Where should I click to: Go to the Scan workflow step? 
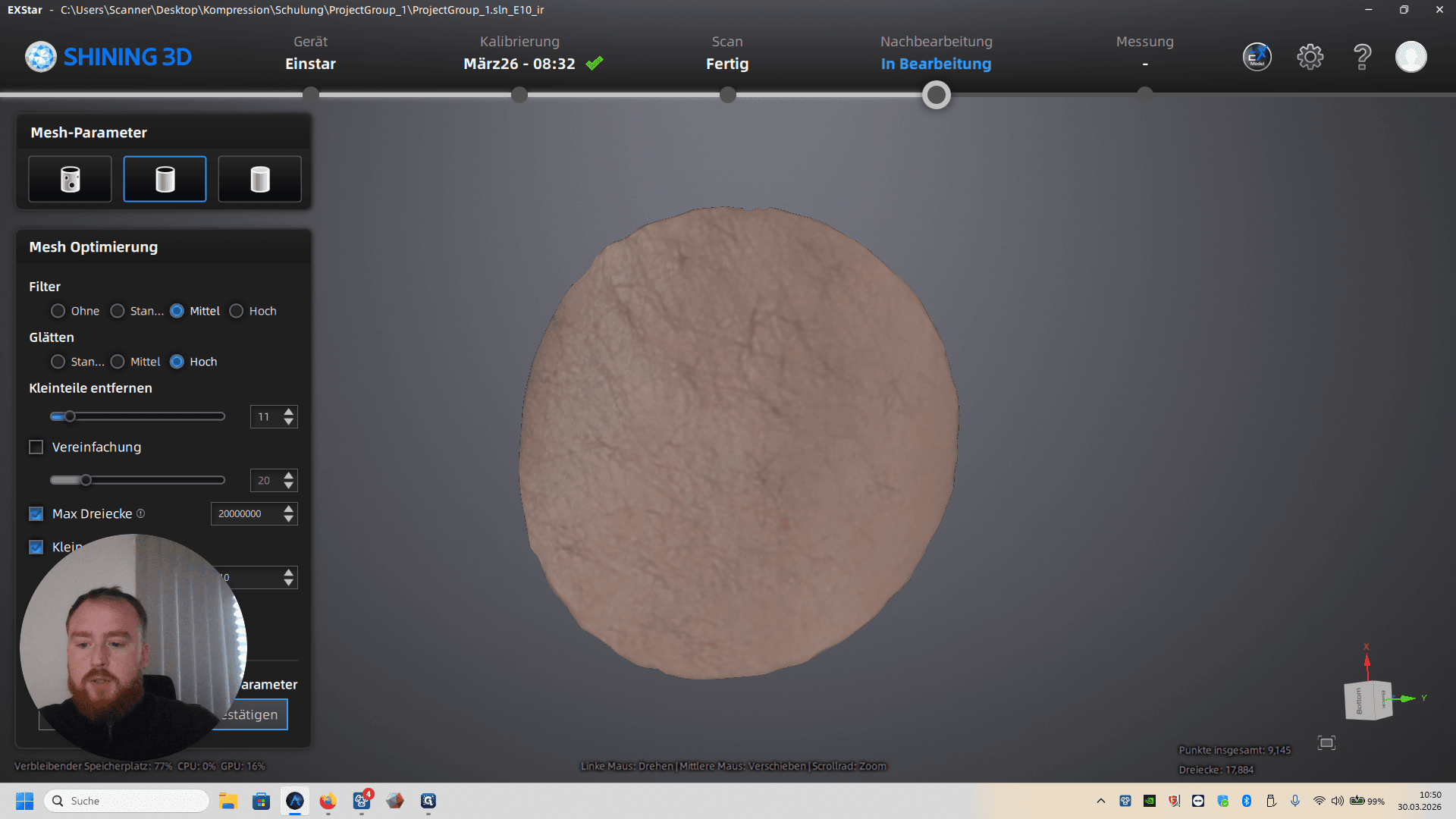[727, 54]
